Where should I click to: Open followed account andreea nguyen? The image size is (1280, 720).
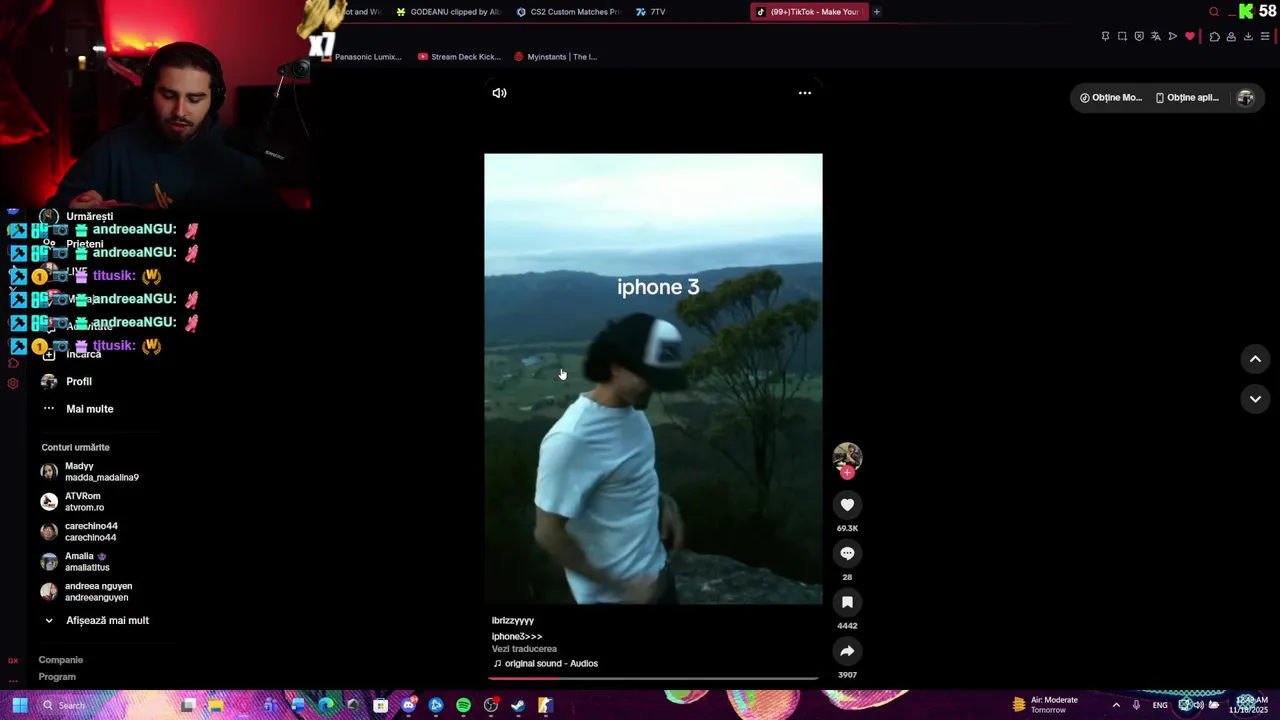coord(87,592)
